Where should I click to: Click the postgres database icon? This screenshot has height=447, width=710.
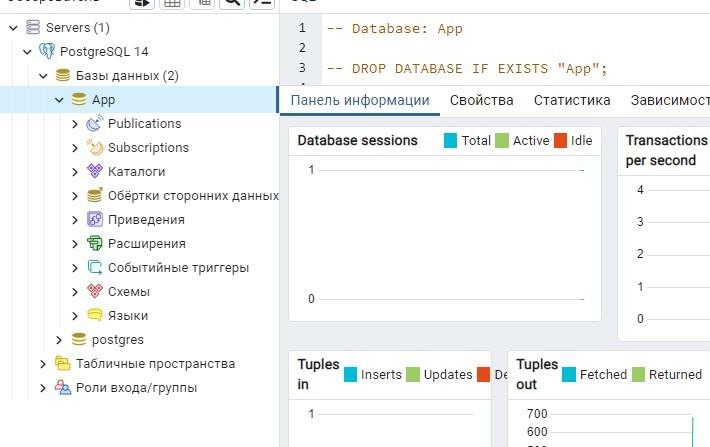coord(79,339)
